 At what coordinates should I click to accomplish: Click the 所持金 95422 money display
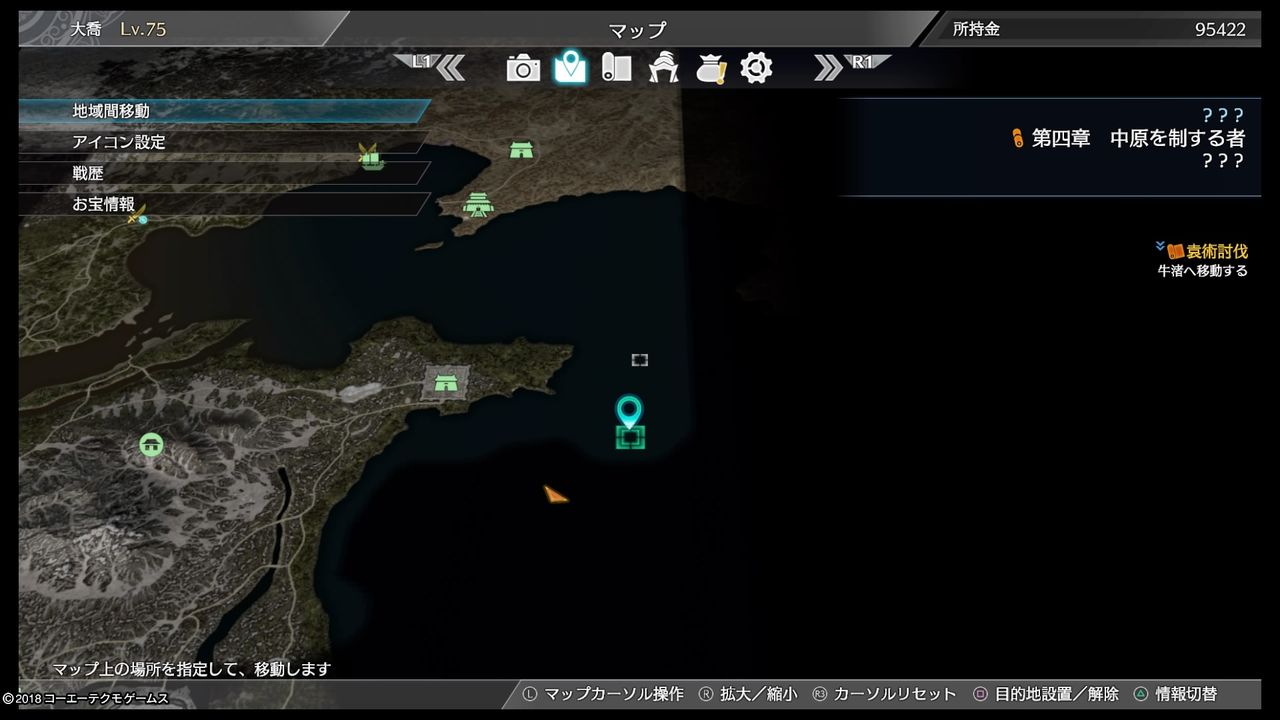(x=1099, y=29)
